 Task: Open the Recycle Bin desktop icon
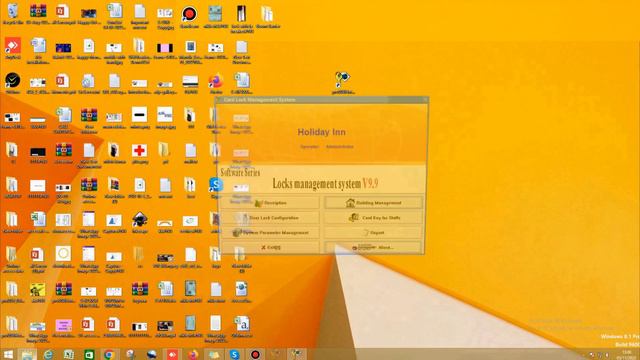tap(13, 15)
